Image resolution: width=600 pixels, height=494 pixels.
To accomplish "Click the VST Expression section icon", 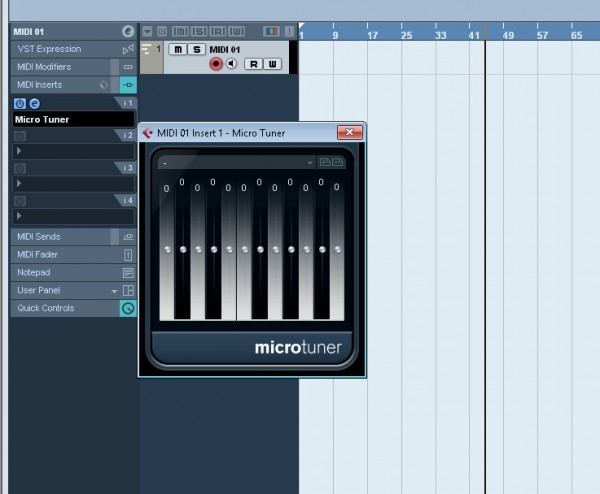I will tap(128, 49).
